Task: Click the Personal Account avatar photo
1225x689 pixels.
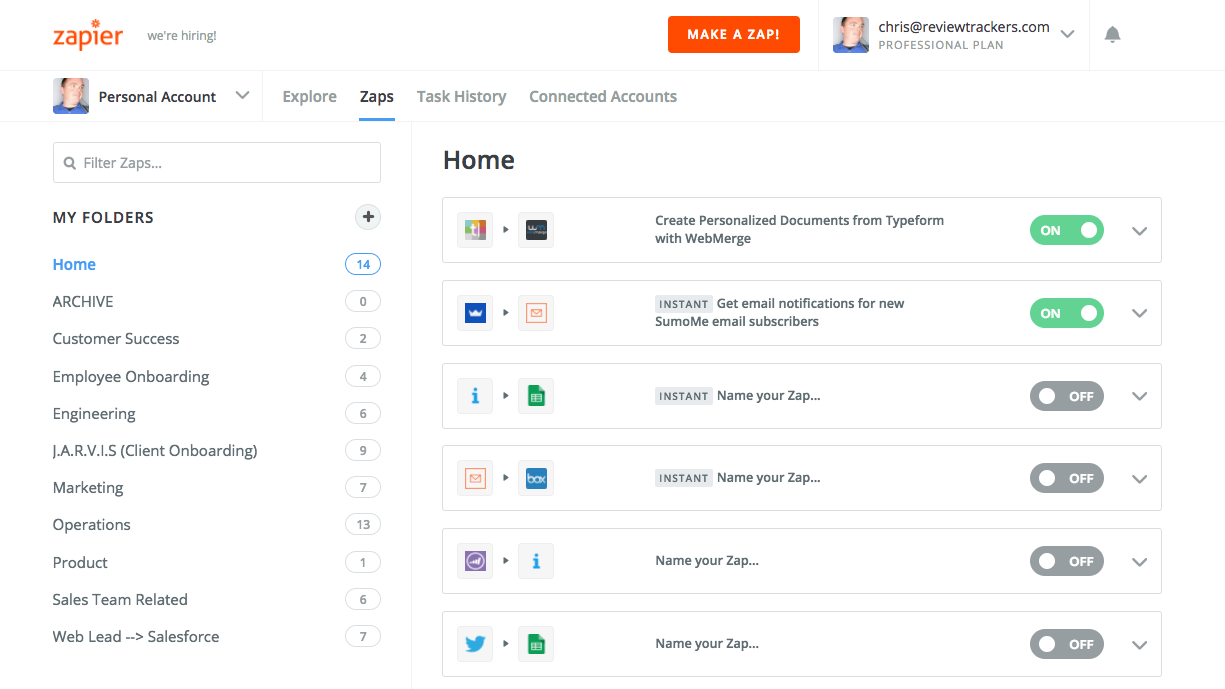Action: click(71, 96)
